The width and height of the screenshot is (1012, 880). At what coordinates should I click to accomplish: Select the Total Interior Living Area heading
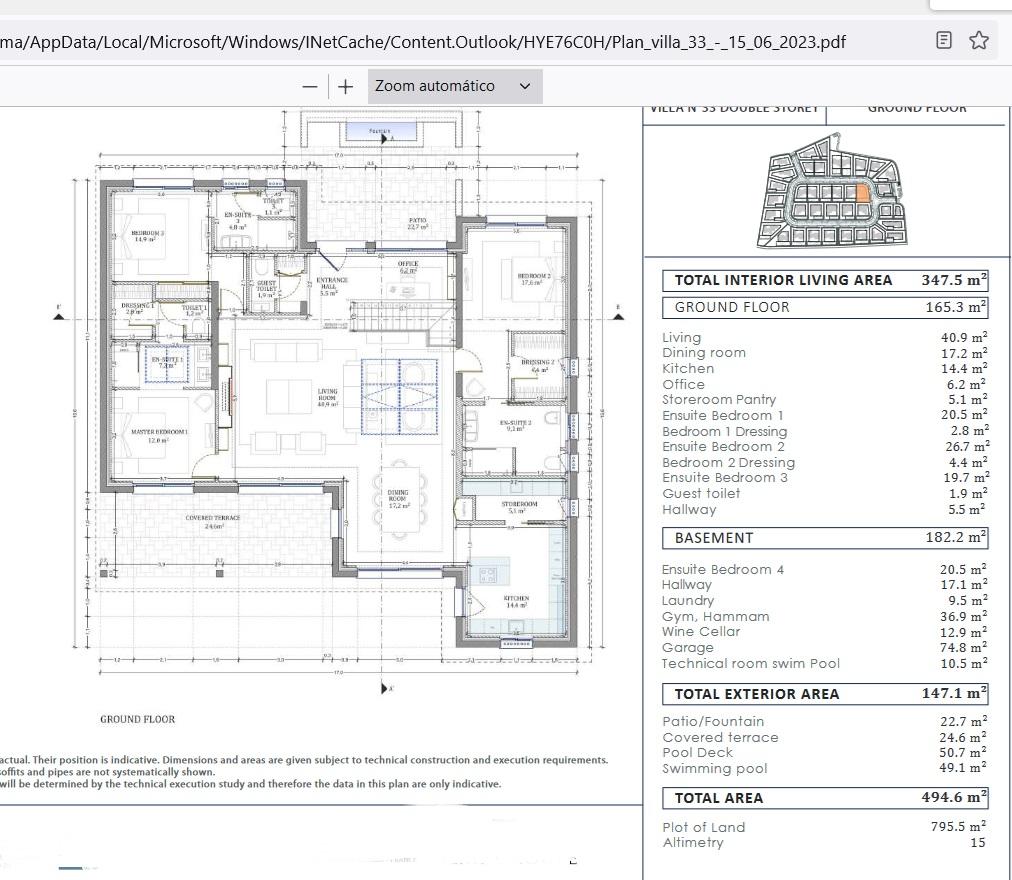[783, 280]
